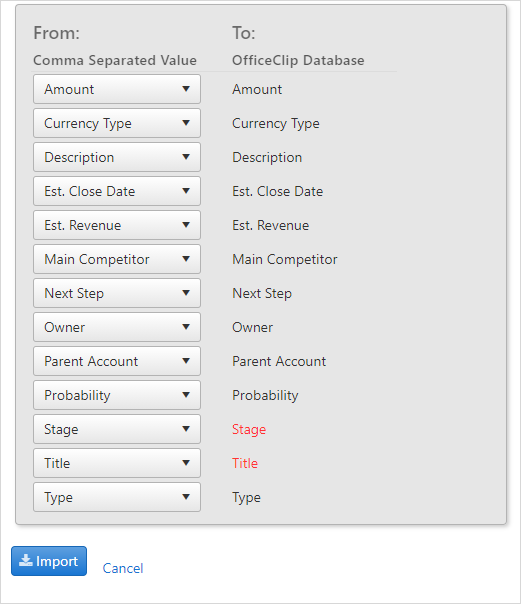Open the Stage mapping dropdown
Screen dimensions: 521x604
(x=117, y=429)
